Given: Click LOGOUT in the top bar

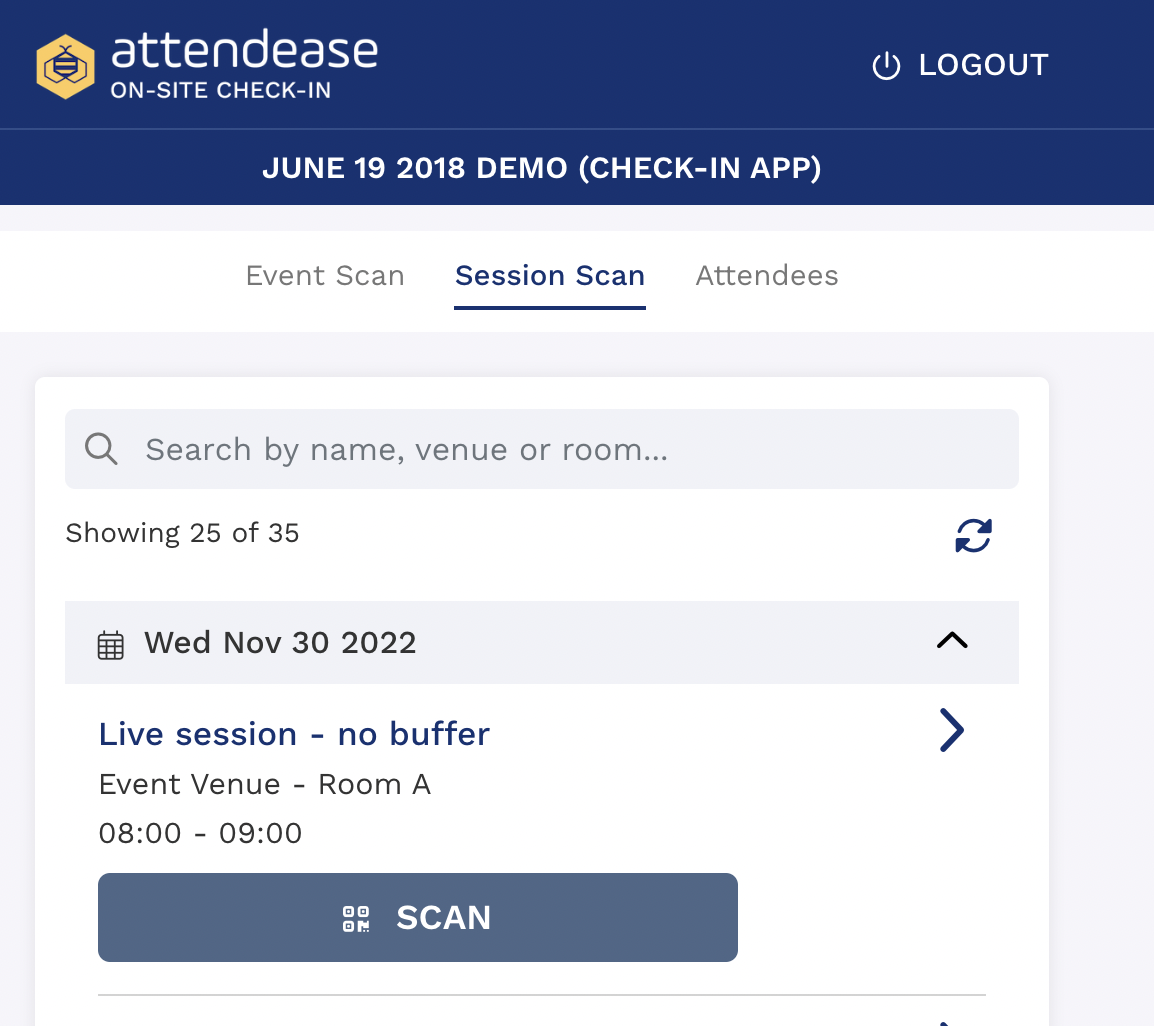Looking at the screenshot, I should click(983, 64).
